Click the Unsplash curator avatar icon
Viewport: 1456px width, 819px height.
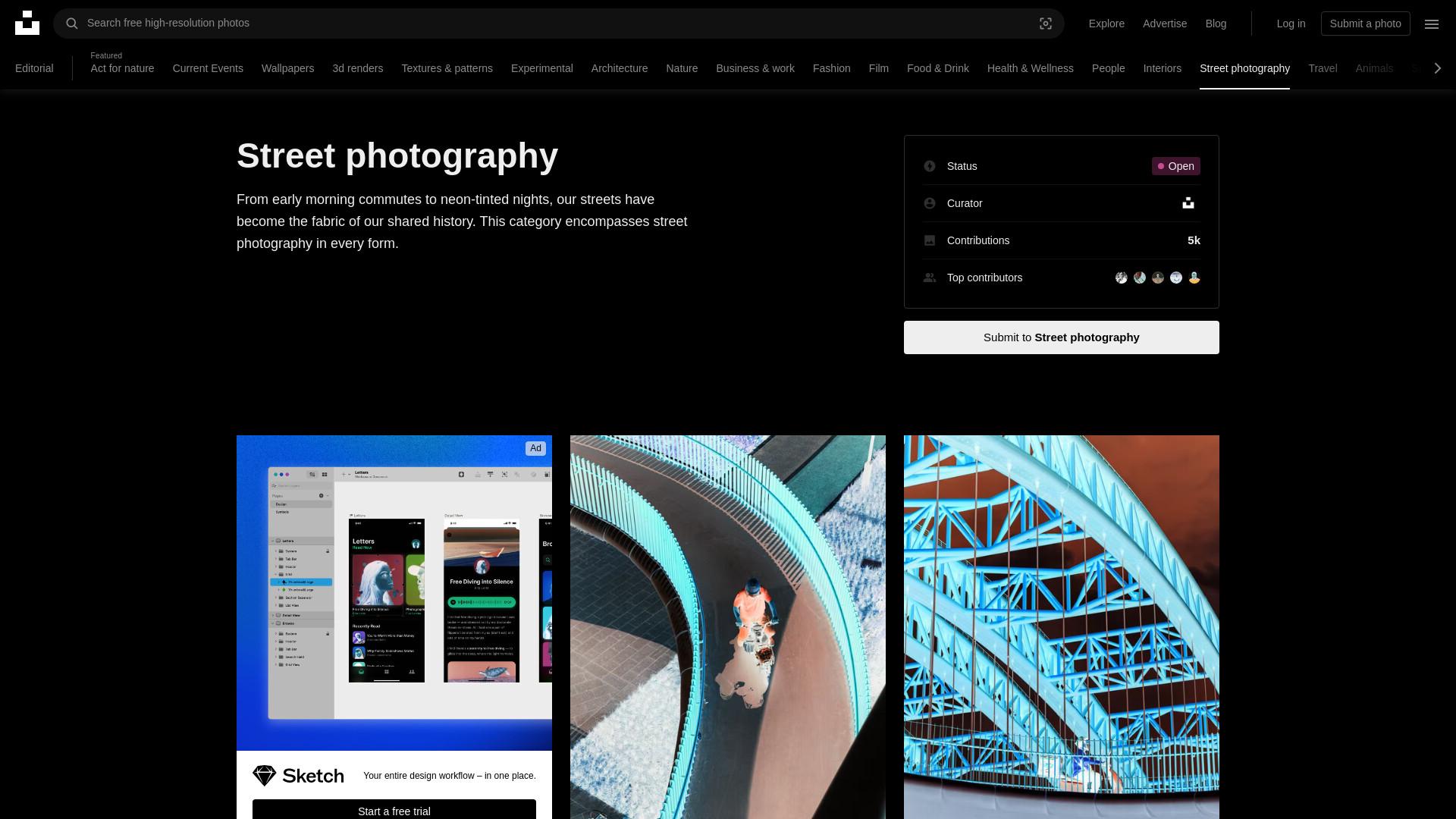click(1188, 203)
